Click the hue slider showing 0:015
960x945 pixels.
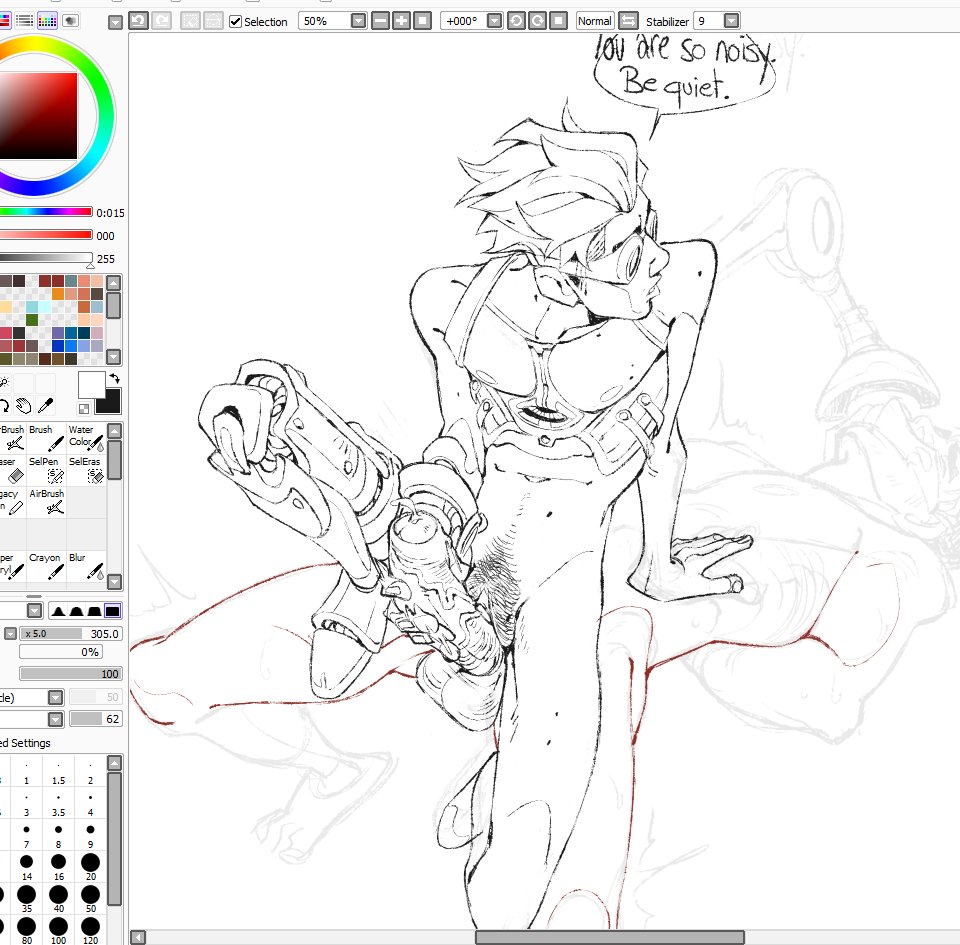click(x=46, y=212)
